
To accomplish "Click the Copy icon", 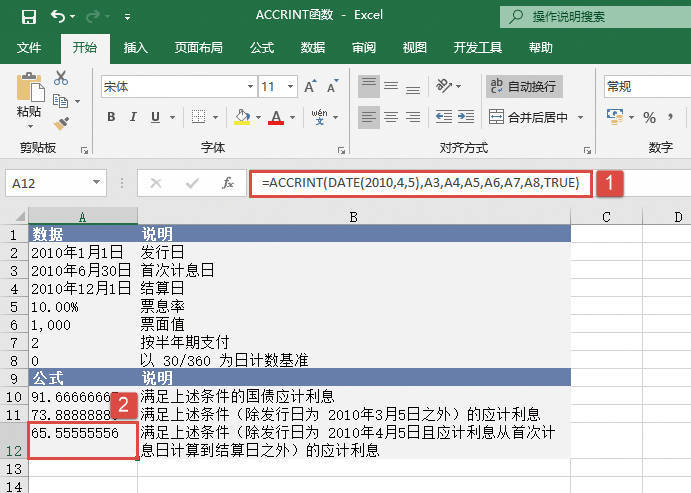I will [60, 101].
